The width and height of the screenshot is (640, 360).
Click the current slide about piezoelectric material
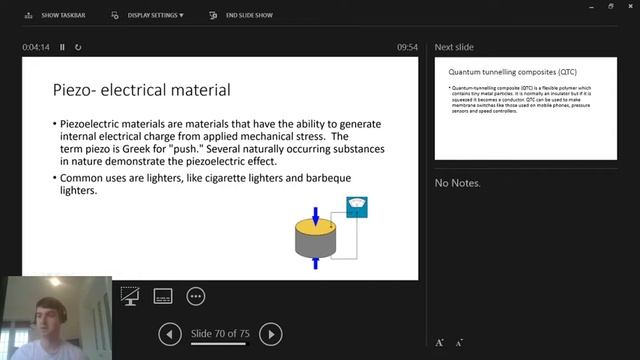[220, 168]
